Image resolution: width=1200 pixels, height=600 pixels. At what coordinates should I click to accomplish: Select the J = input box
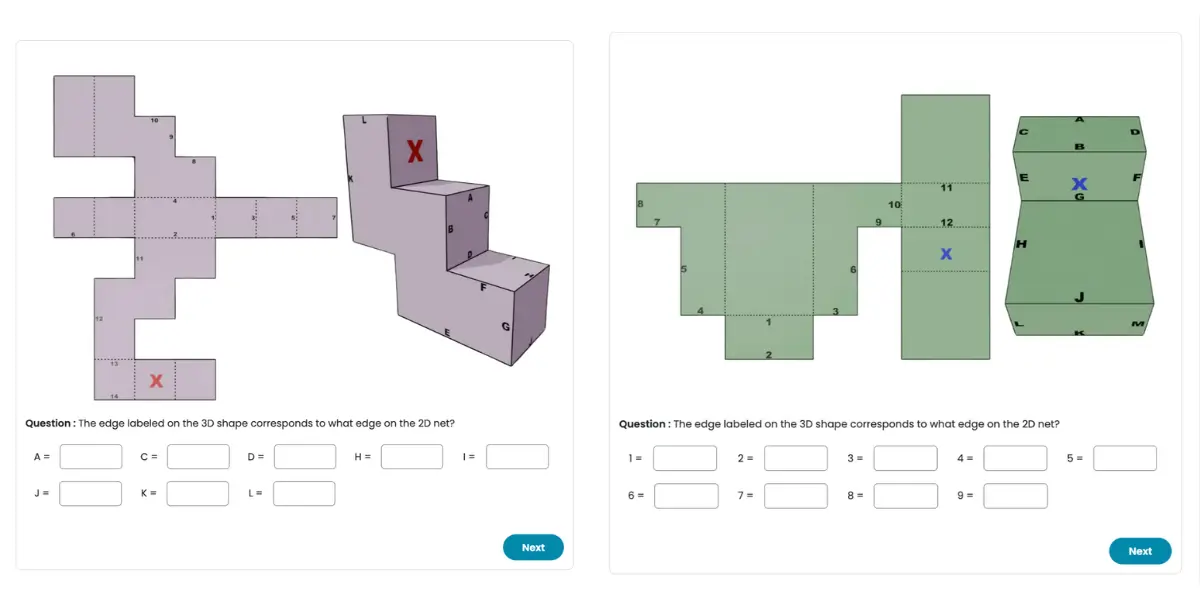coord(91,493)
